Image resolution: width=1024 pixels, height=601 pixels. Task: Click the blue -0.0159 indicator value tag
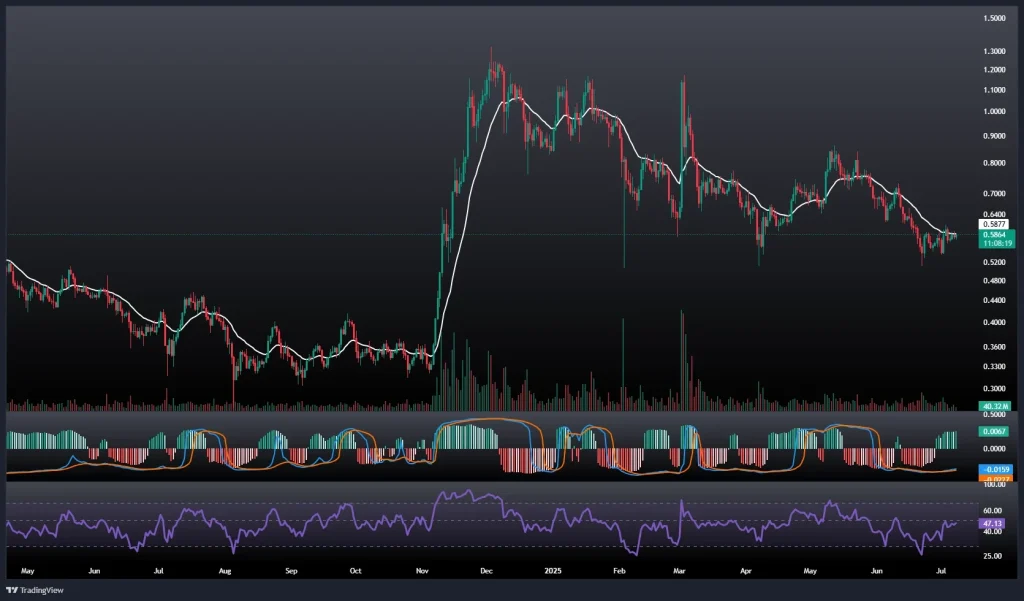(x=993, y=468)
